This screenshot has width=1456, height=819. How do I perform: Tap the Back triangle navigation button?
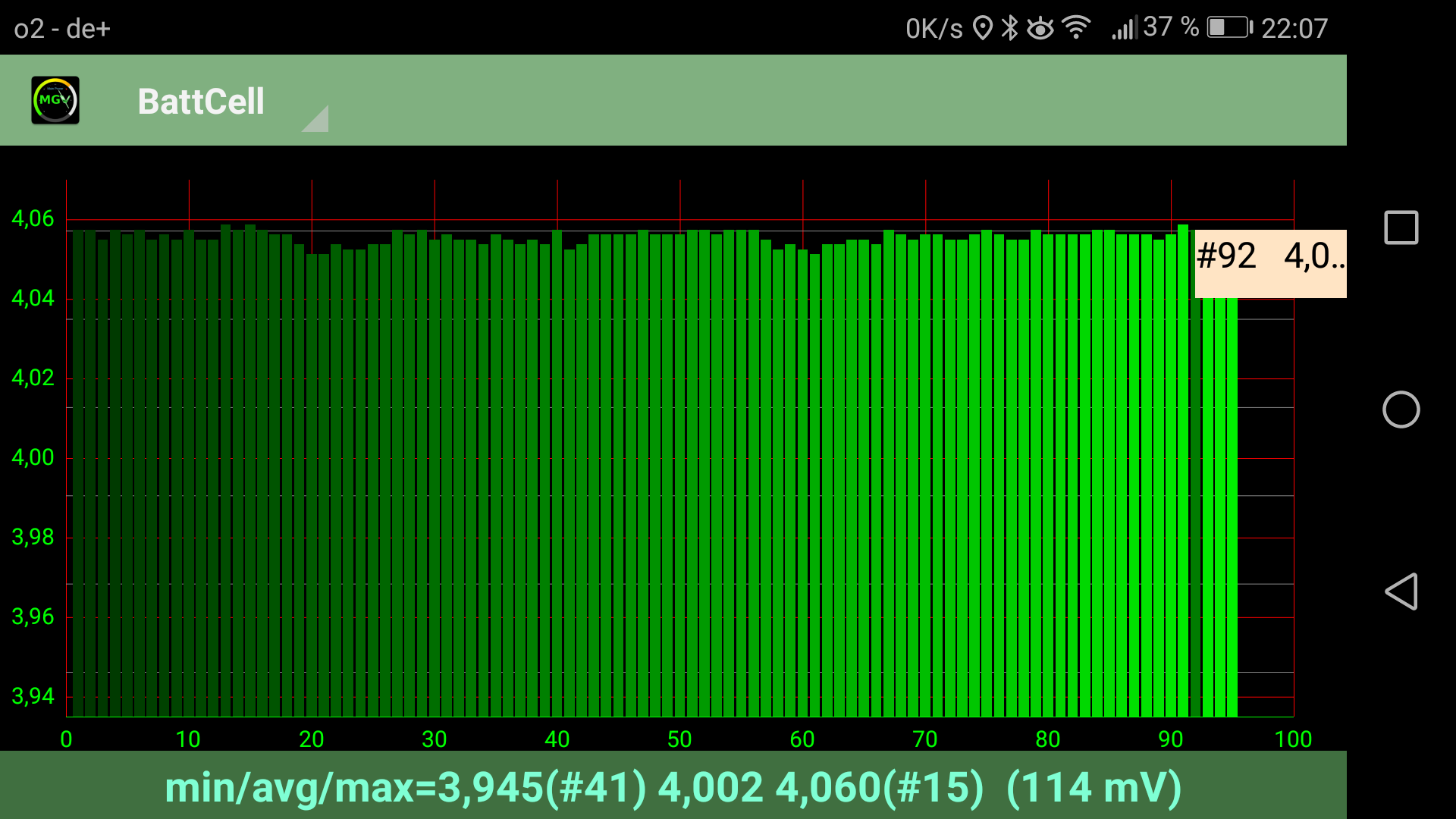click(x=1401, y=593)
